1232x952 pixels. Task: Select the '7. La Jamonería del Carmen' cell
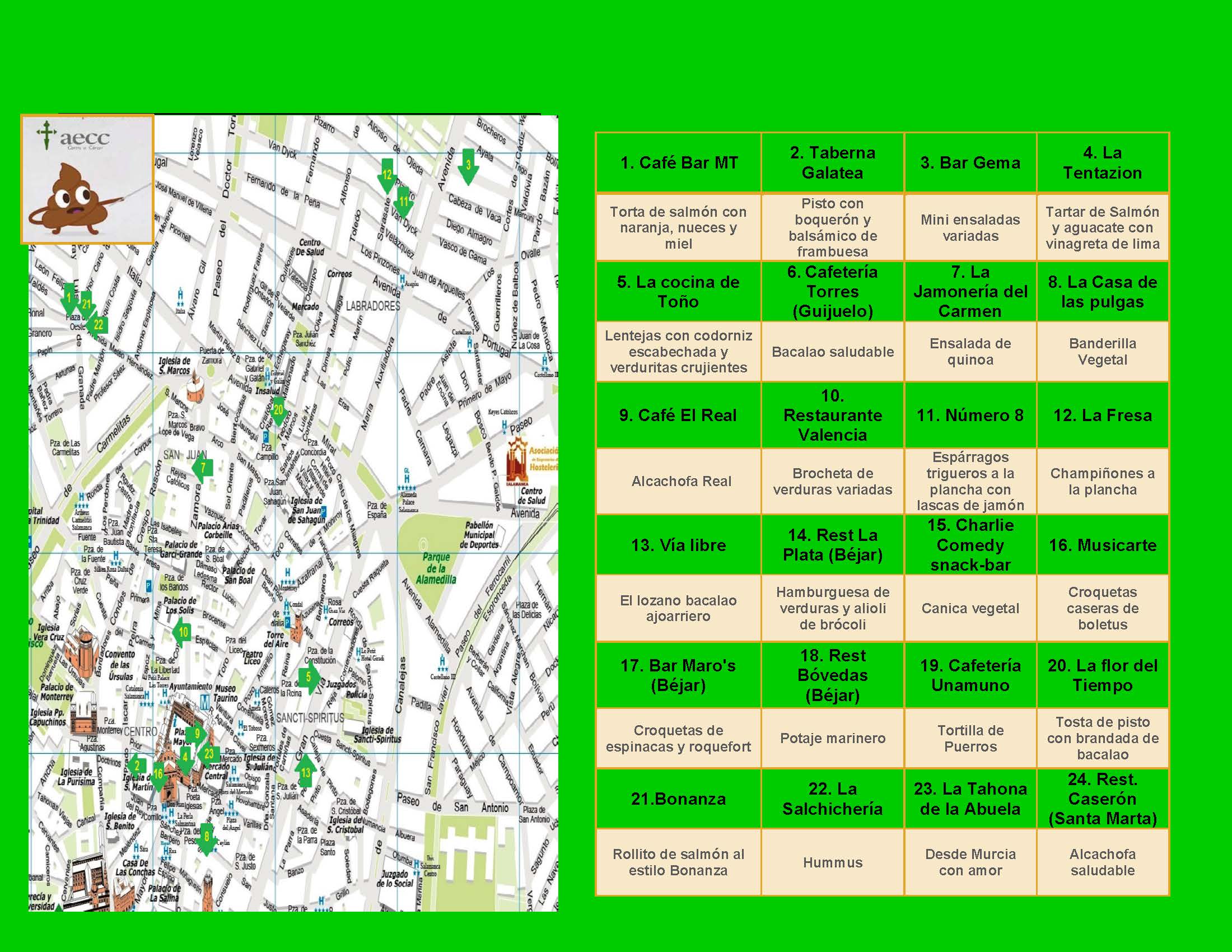point(970,292)
